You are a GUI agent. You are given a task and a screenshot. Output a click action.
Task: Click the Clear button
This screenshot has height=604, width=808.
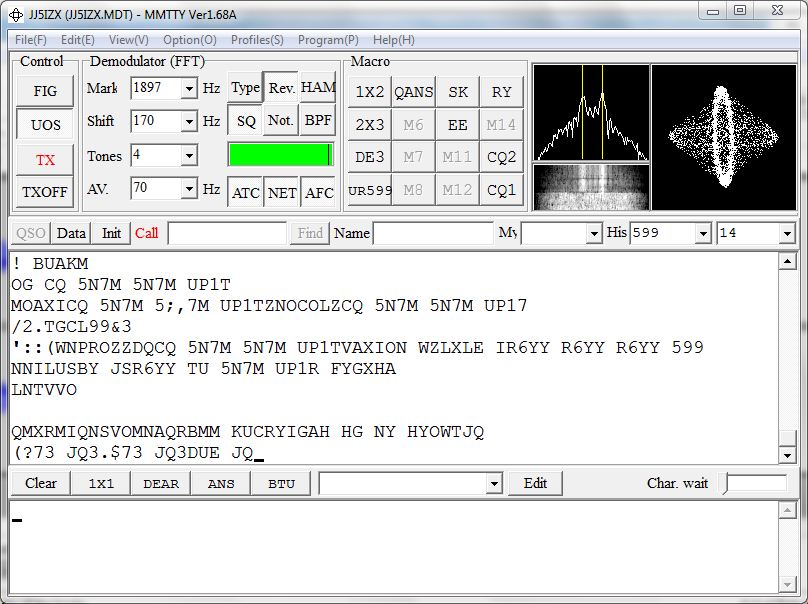coord(41,483)
